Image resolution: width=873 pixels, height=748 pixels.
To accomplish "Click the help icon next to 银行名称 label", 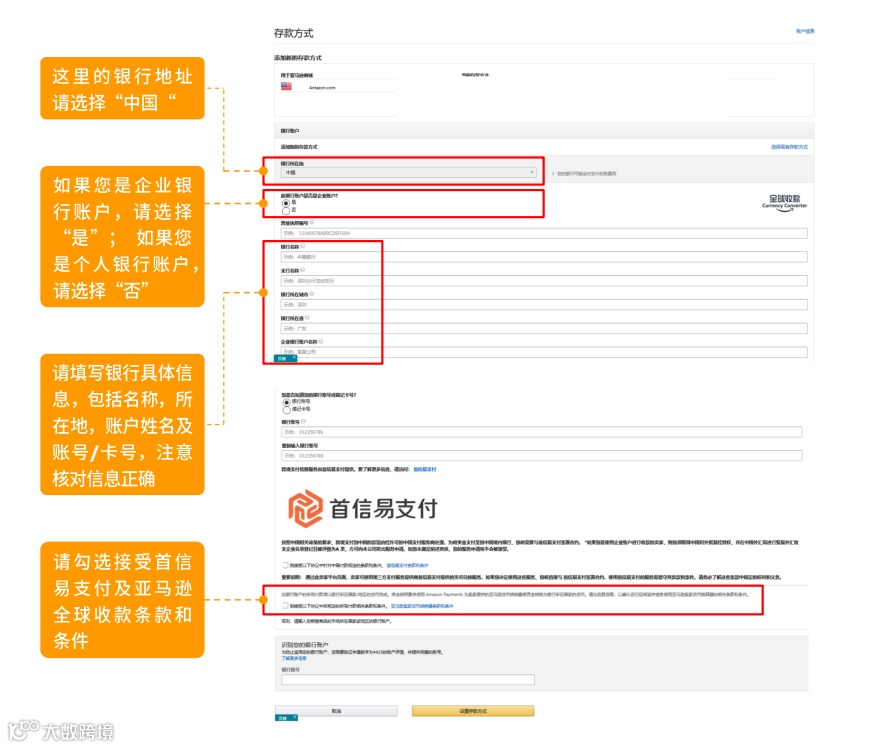I will pyautogui.click(x=303, y=246).
